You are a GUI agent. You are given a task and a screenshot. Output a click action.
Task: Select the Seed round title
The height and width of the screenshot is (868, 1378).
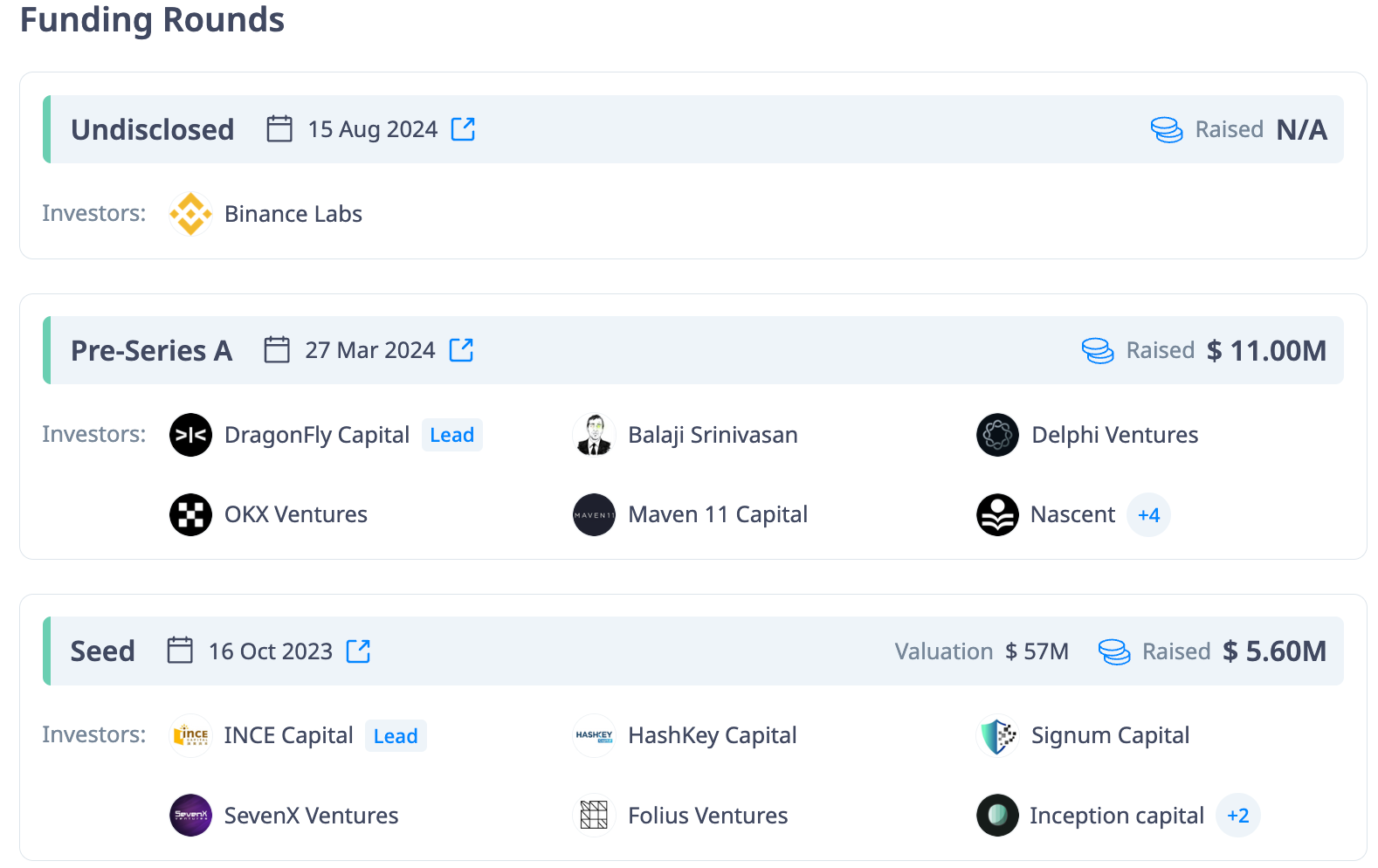(103, 651)
